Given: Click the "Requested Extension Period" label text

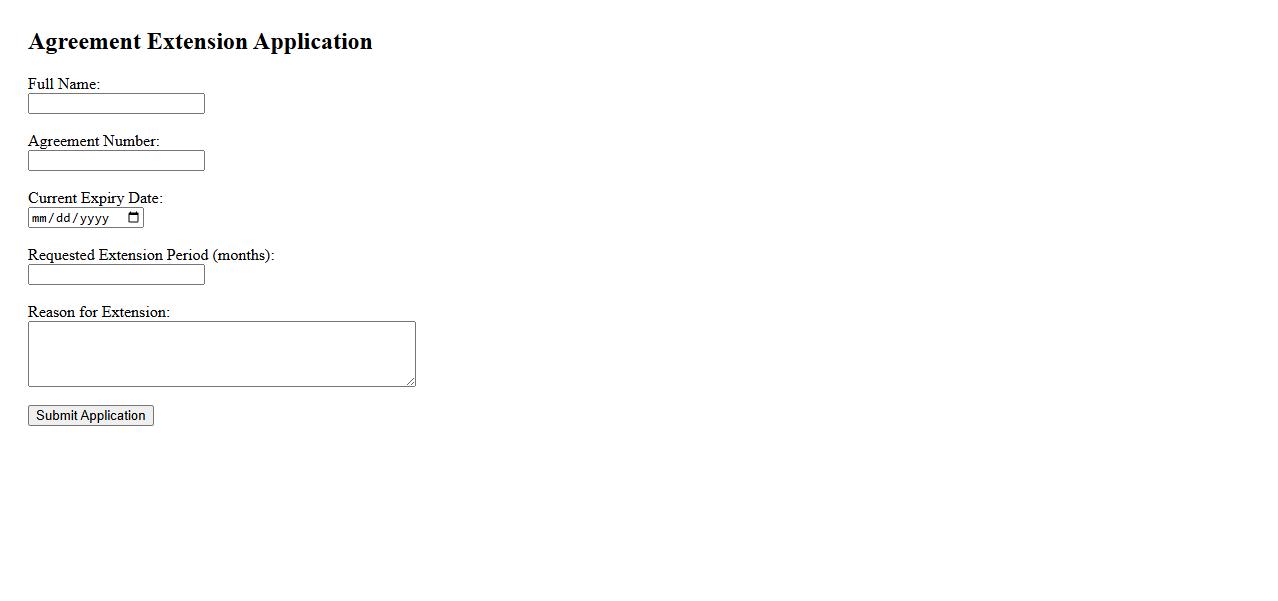Looking at the screenshot, I should pyautogui.click(x=118, y=255).
